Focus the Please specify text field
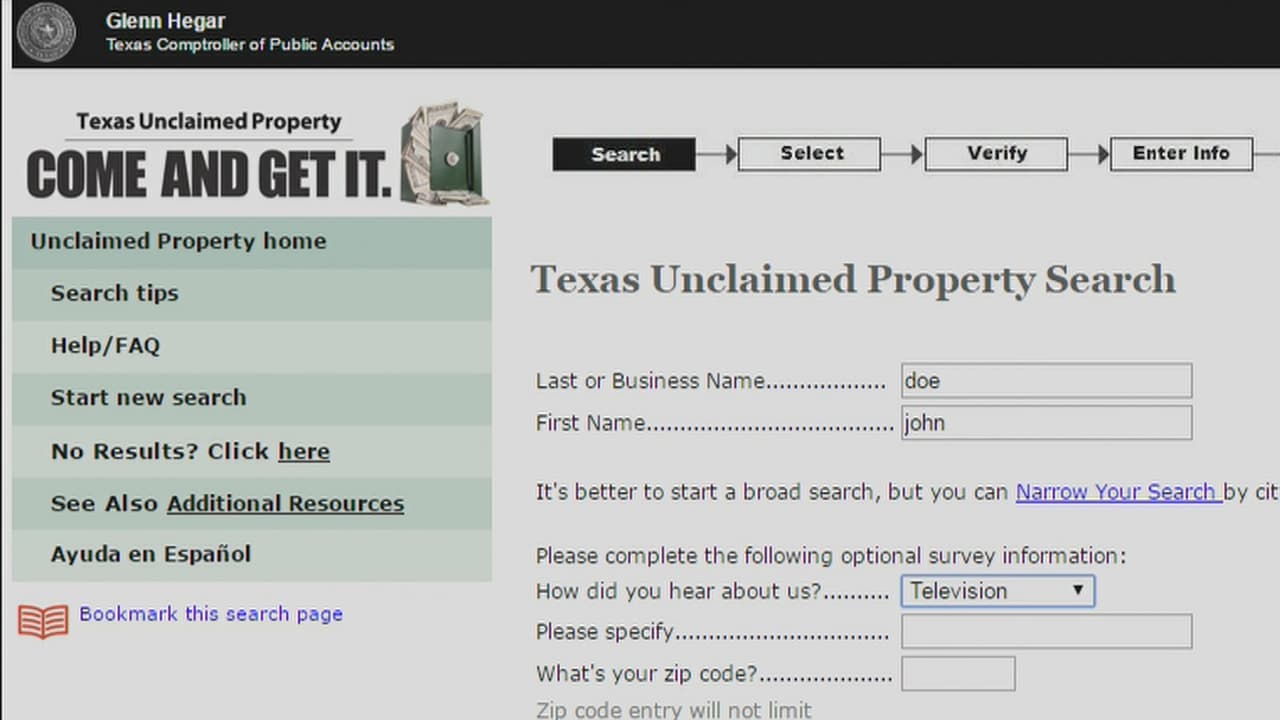 tap(1046, 632)
